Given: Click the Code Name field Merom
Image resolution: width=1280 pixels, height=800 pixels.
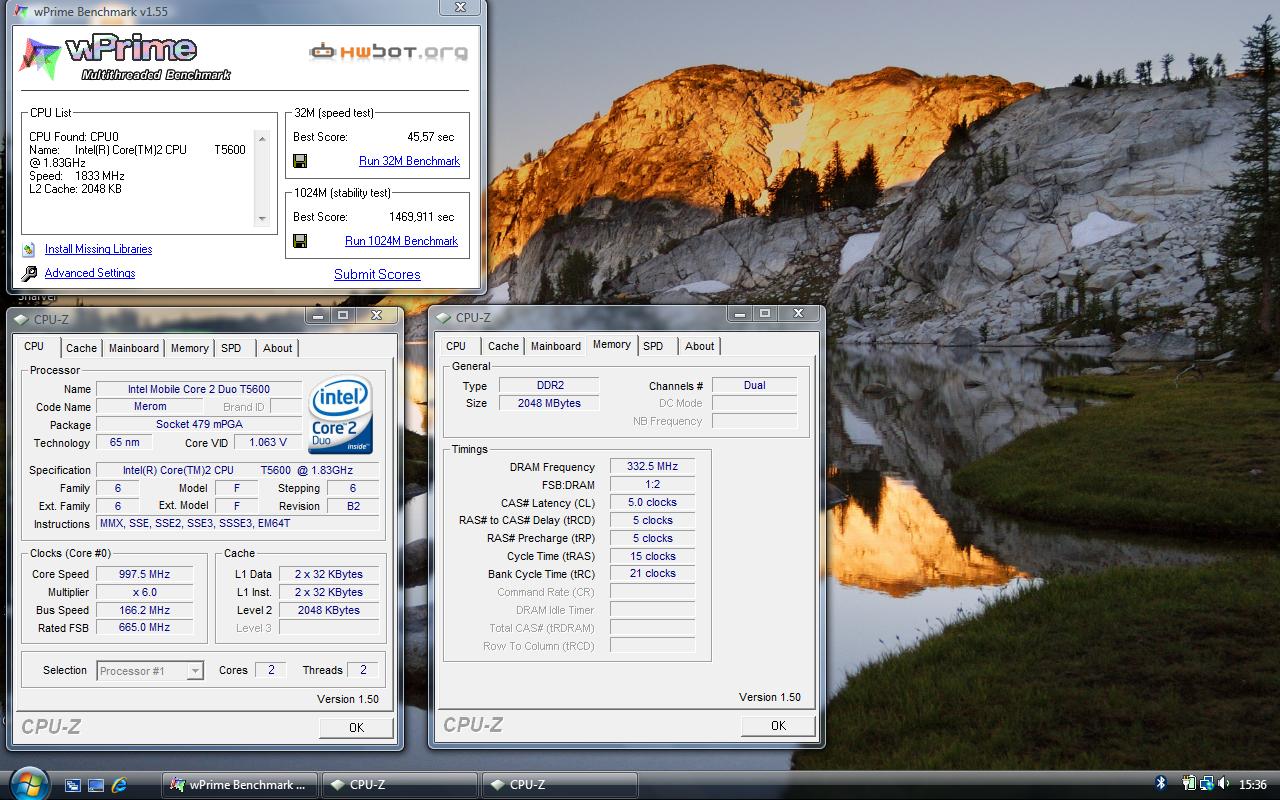Looking at the screenshot, I should tap(150, 407).
